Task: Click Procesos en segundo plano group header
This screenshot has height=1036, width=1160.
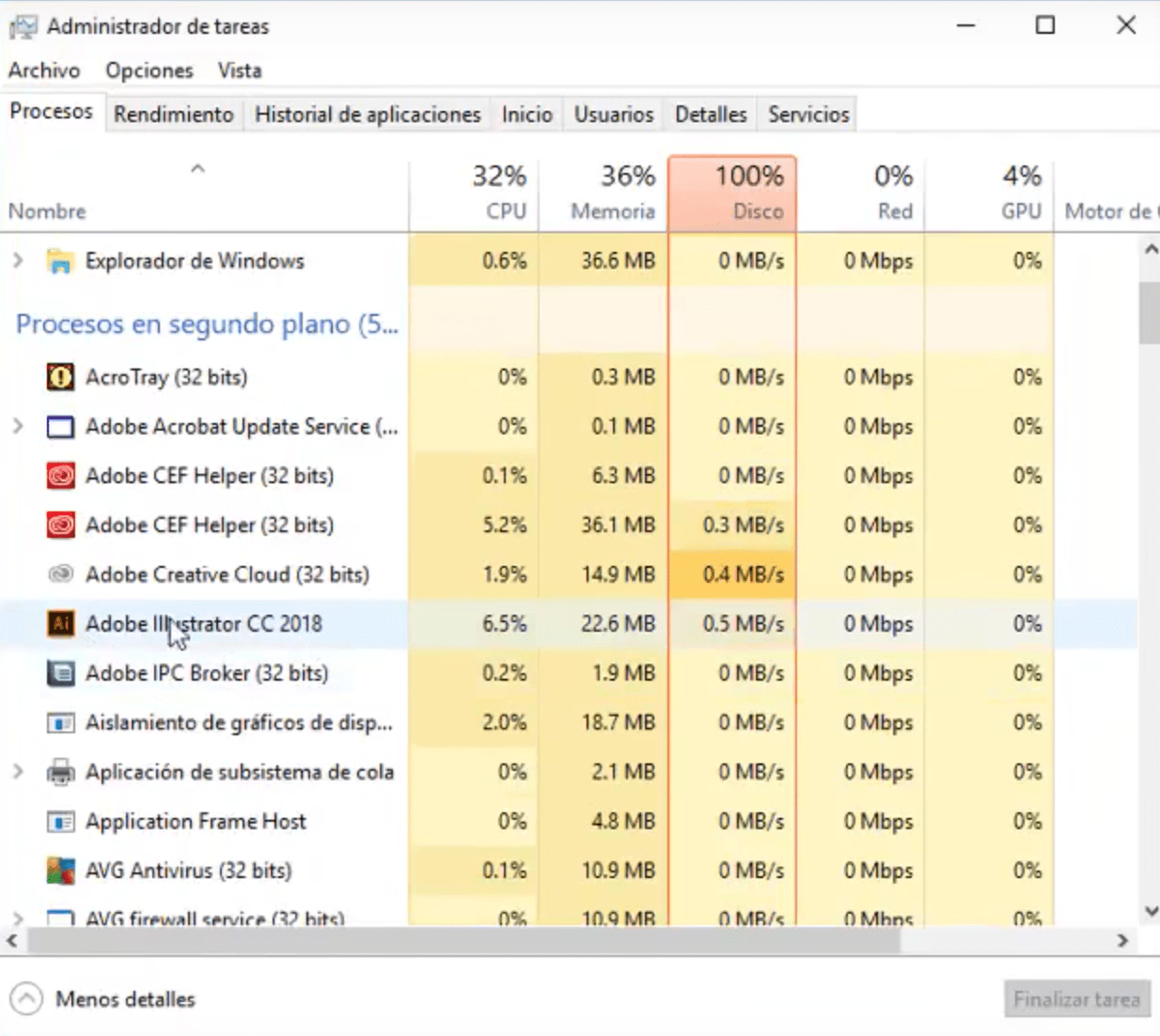Action: [207, 324]
